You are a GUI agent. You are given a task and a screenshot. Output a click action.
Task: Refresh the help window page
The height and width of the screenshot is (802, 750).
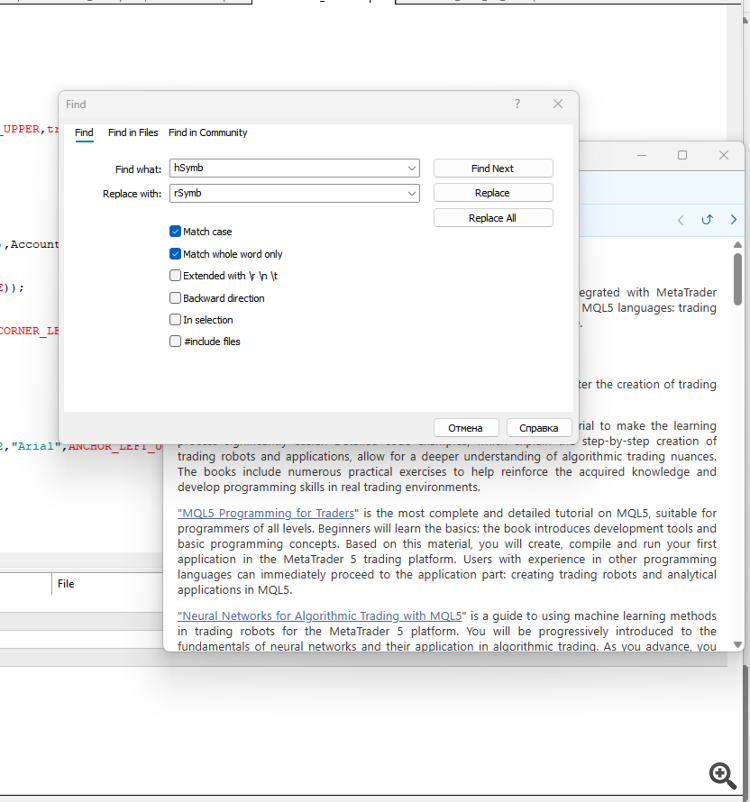click(x=707, y=220)
